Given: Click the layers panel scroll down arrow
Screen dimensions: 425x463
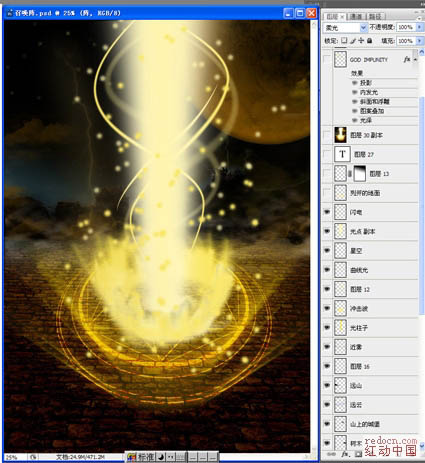Looking at the screenshot, I should (421, 445).
